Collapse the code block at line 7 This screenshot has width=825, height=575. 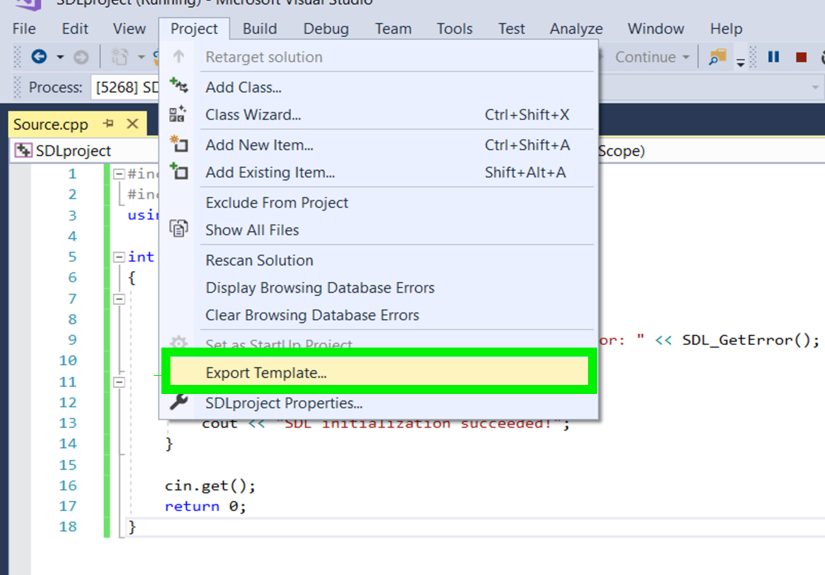[x=119, y=299]
